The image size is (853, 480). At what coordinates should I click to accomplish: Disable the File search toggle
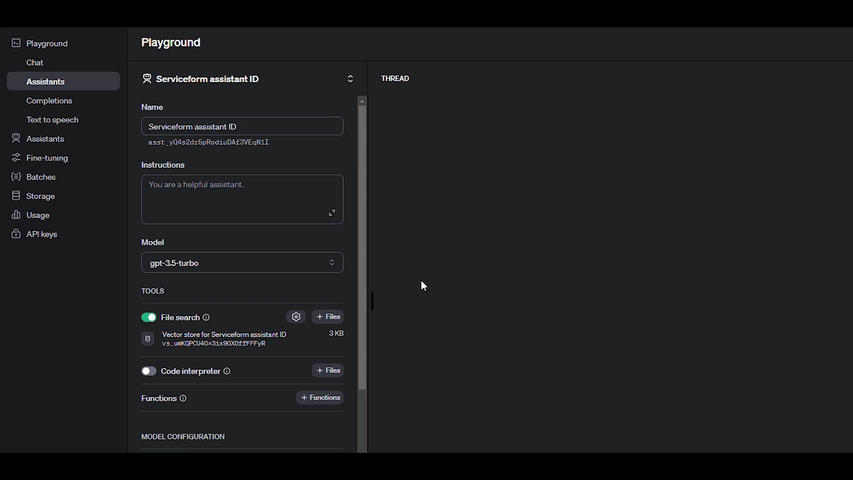pyautogui.click(x=149, y=317)
